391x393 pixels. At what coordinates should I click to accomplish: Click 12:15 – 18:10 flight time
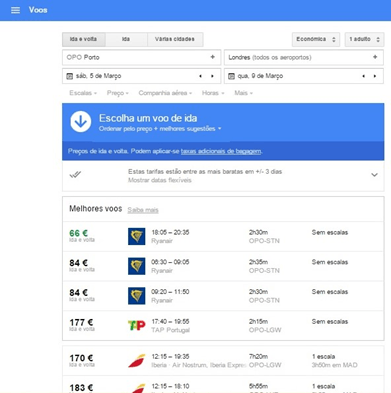(x=170, y=386)
